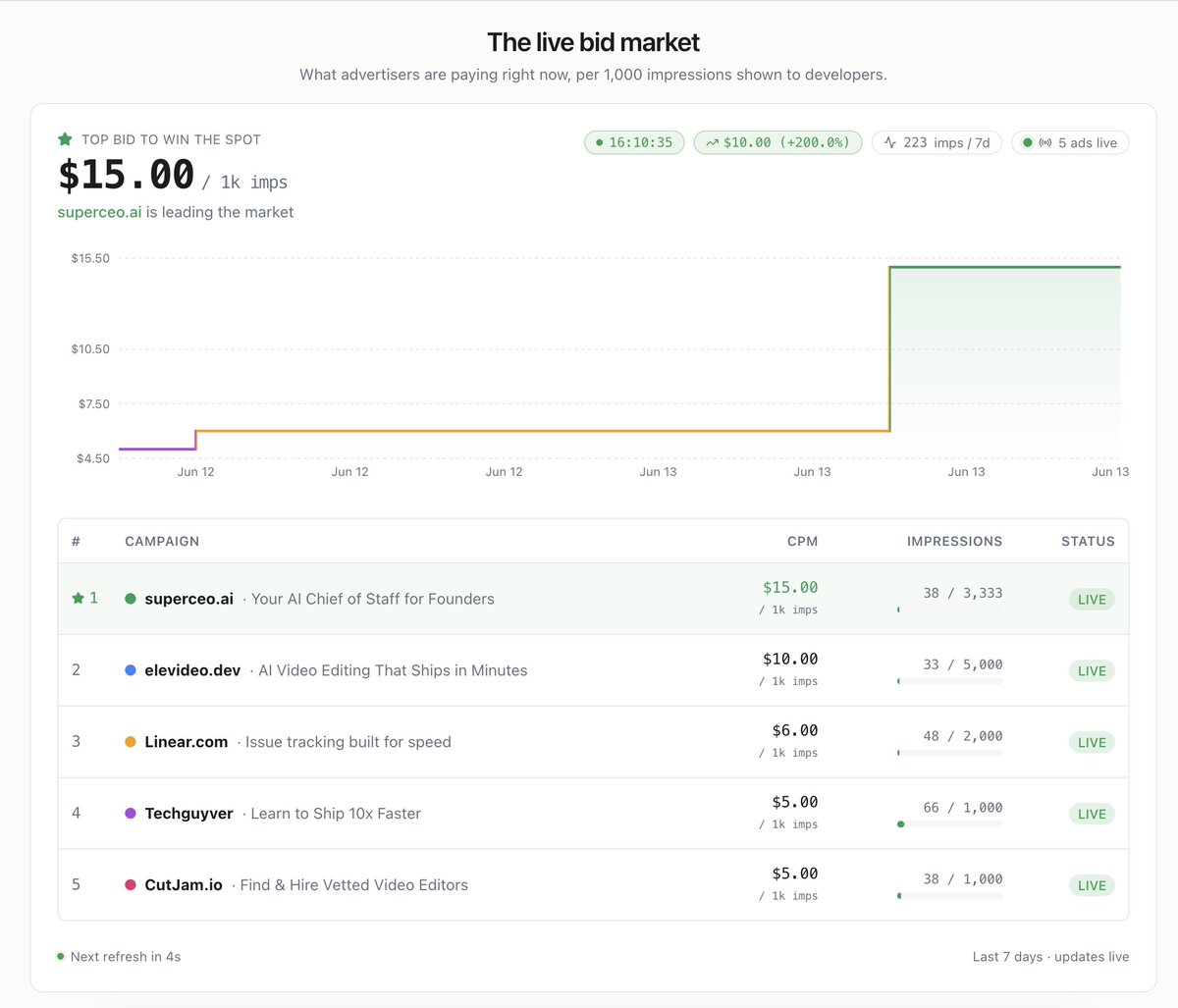
Task: Click the 66 / 1,000 impressions count
Action: pos(963,808)
